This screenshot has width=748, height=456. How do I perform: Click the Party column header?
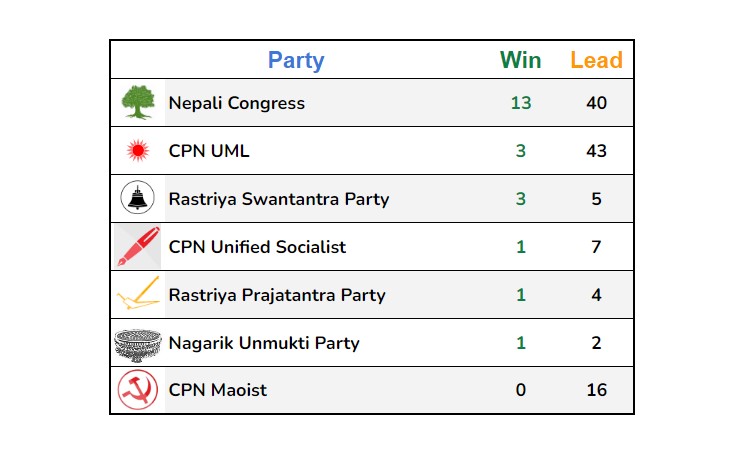[x=296, y=61]
